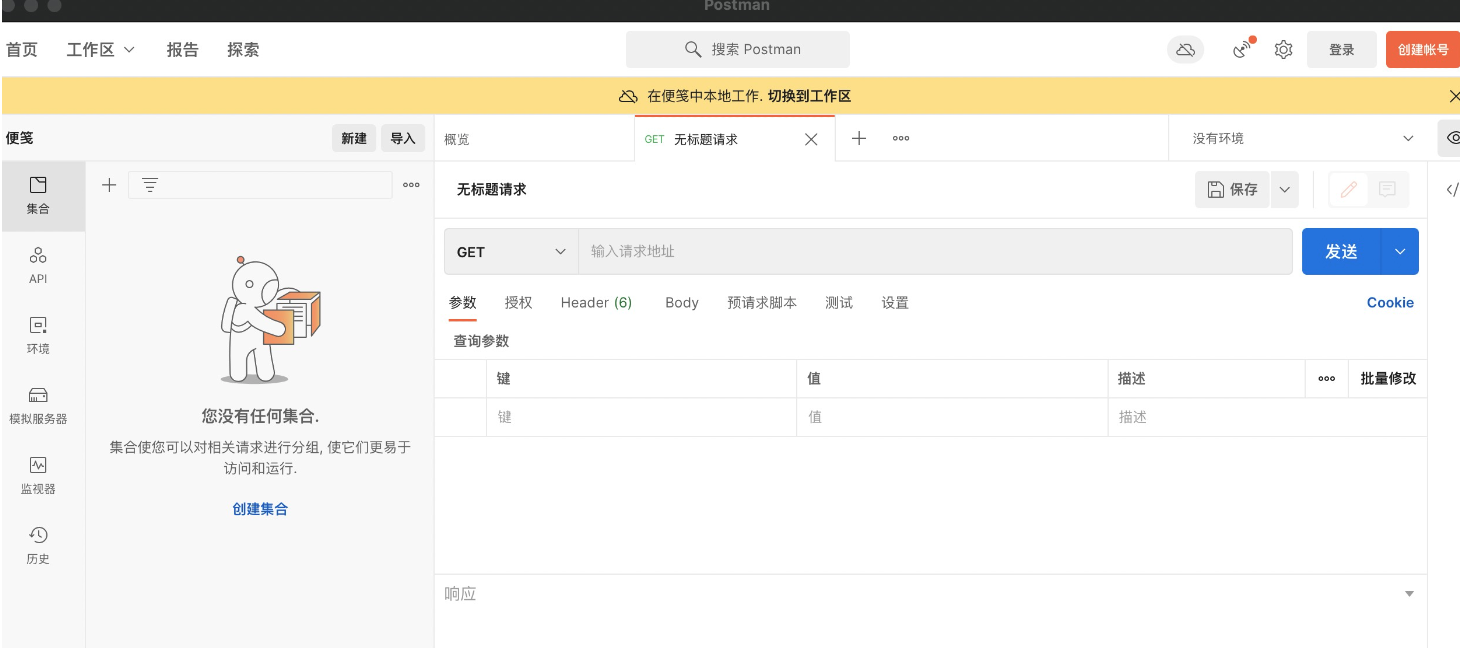Click the 值 value input cell
Image resolution: width=1460 pixels, height=648 pixels.
(x=952, y=417)
